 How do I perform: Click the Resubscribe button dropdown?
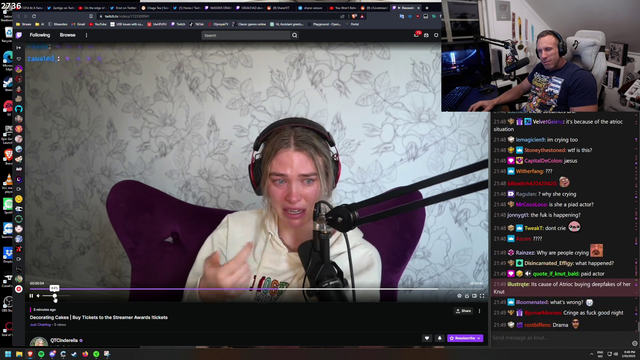pyautogui.click(x=465, y=338)
